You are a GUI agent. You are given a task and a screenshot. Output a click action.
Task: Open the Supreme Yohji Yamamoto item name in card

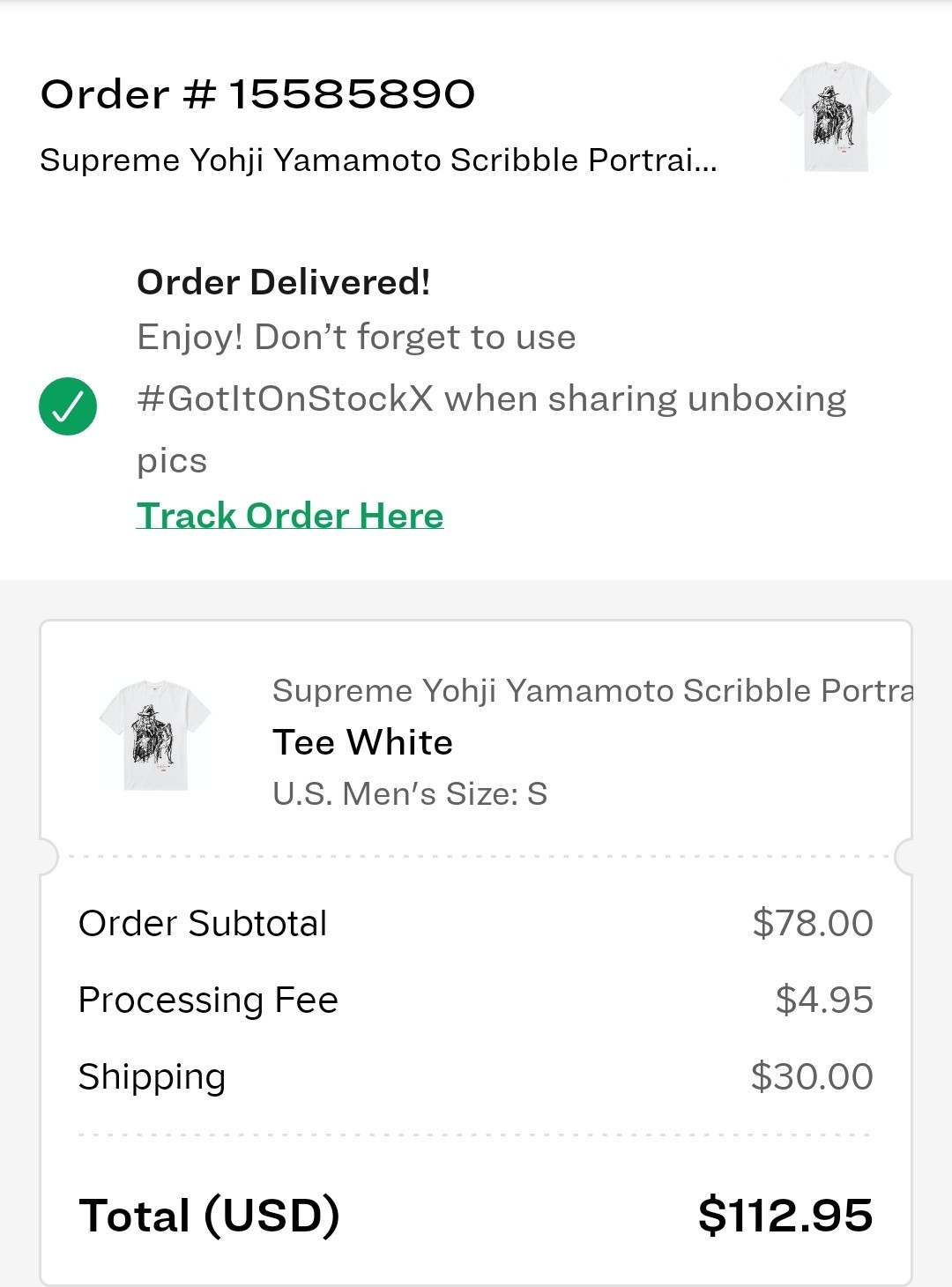click(591, 690)
